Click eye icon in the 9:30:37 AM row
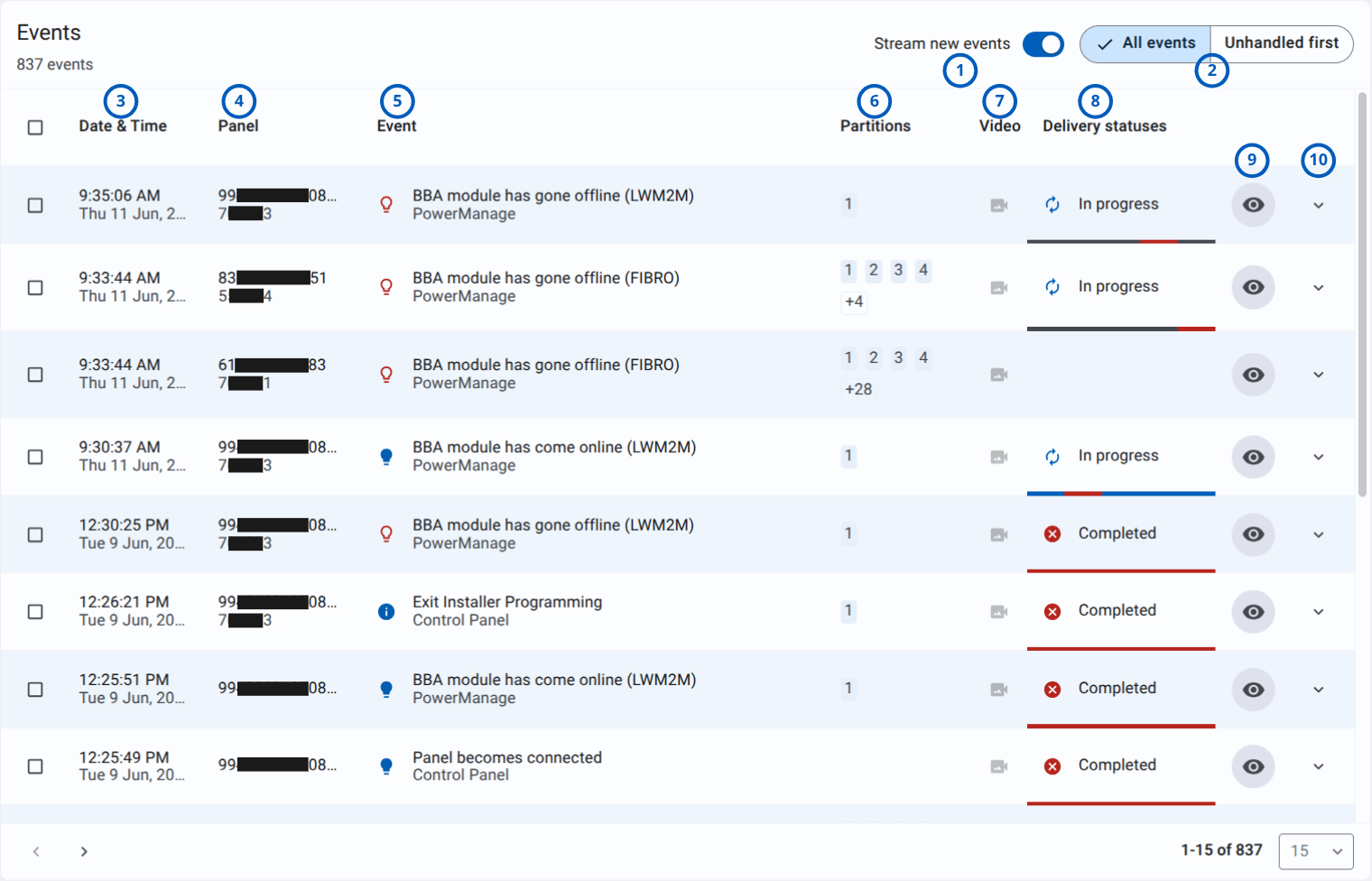Screen dimensions: 1372x881 pos(1254,457)
